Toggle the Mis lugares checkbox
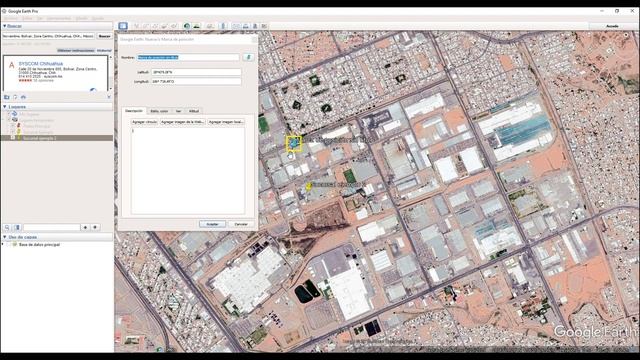 click(x=9, y=114)
